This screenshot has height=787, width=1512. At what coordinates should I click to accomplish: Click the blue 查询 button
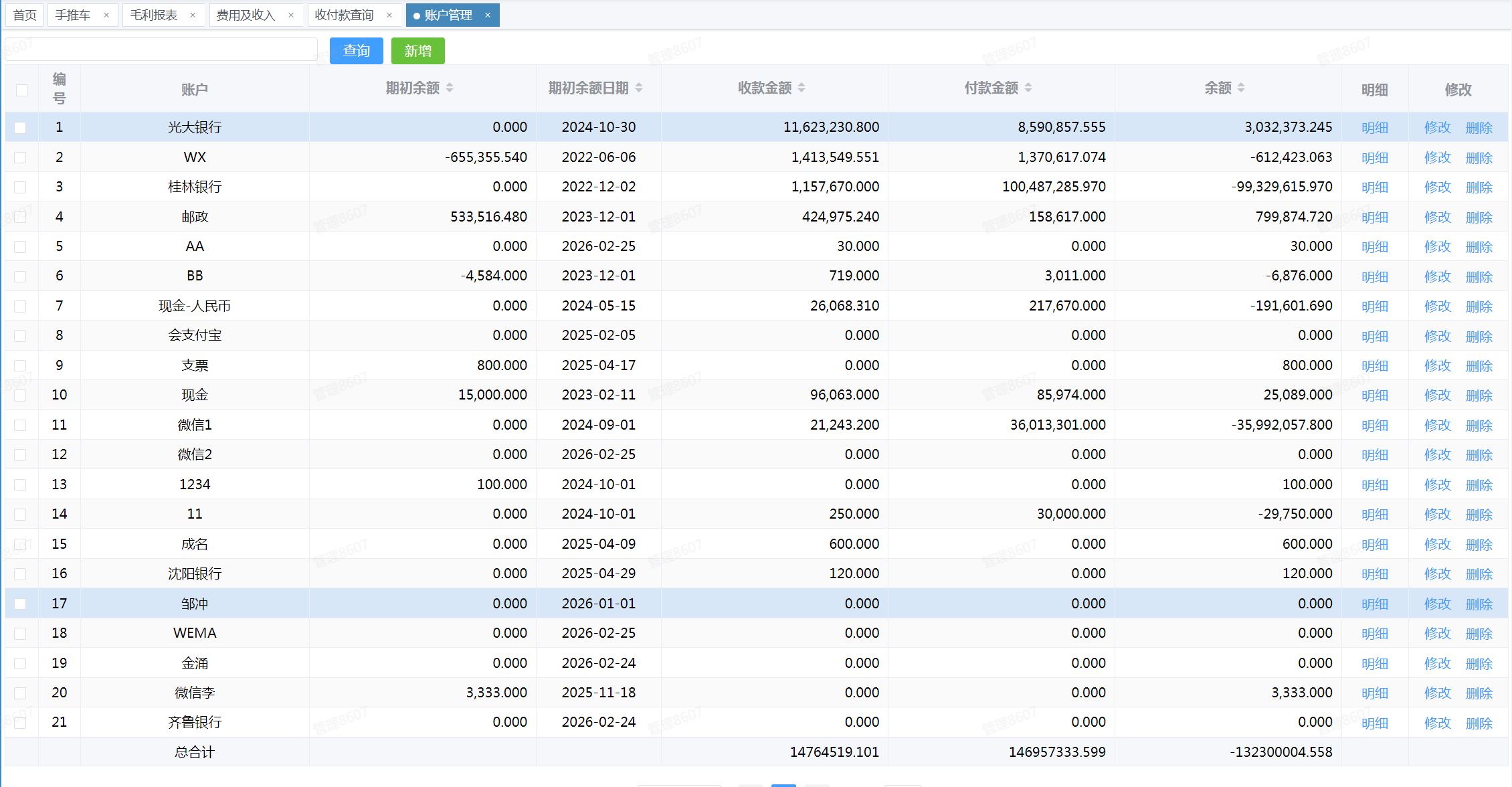[x=356, y=51]
